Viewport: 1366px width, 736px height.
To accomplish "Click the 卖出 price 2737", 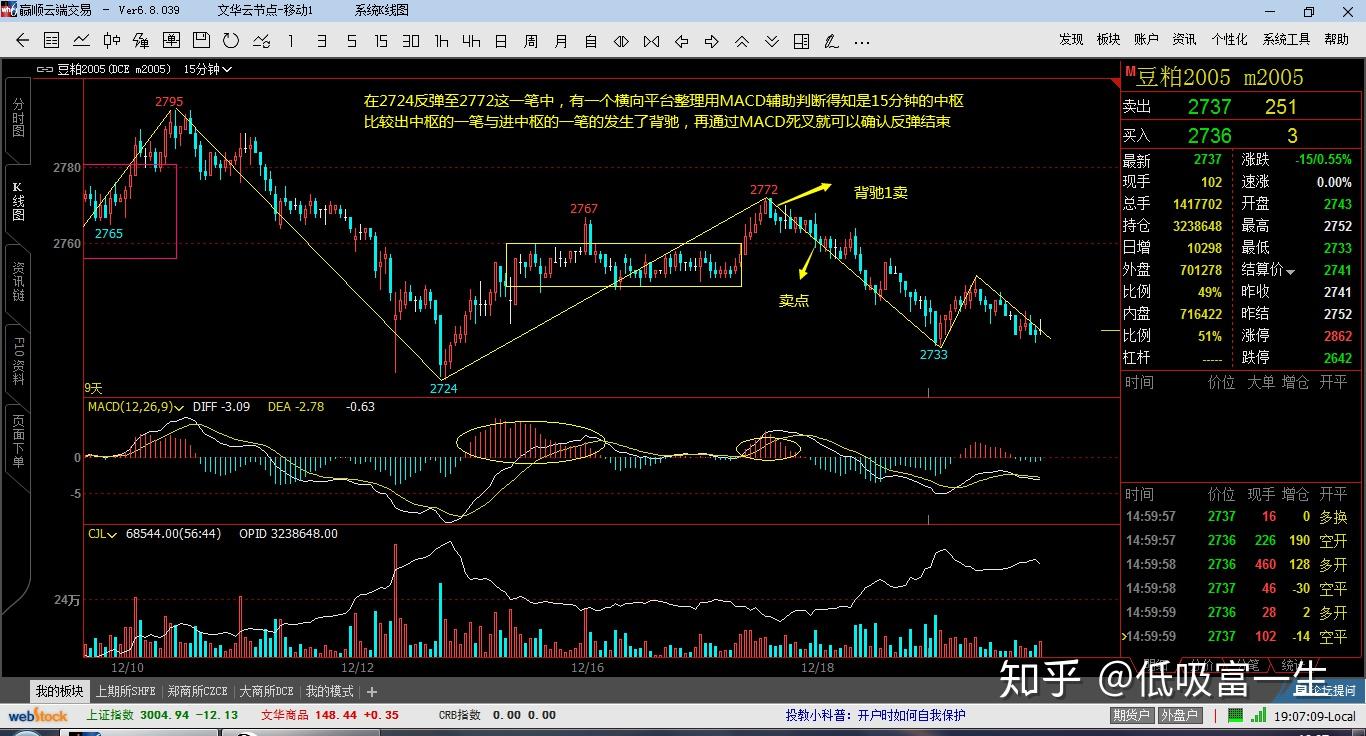I will [1209, 107].
